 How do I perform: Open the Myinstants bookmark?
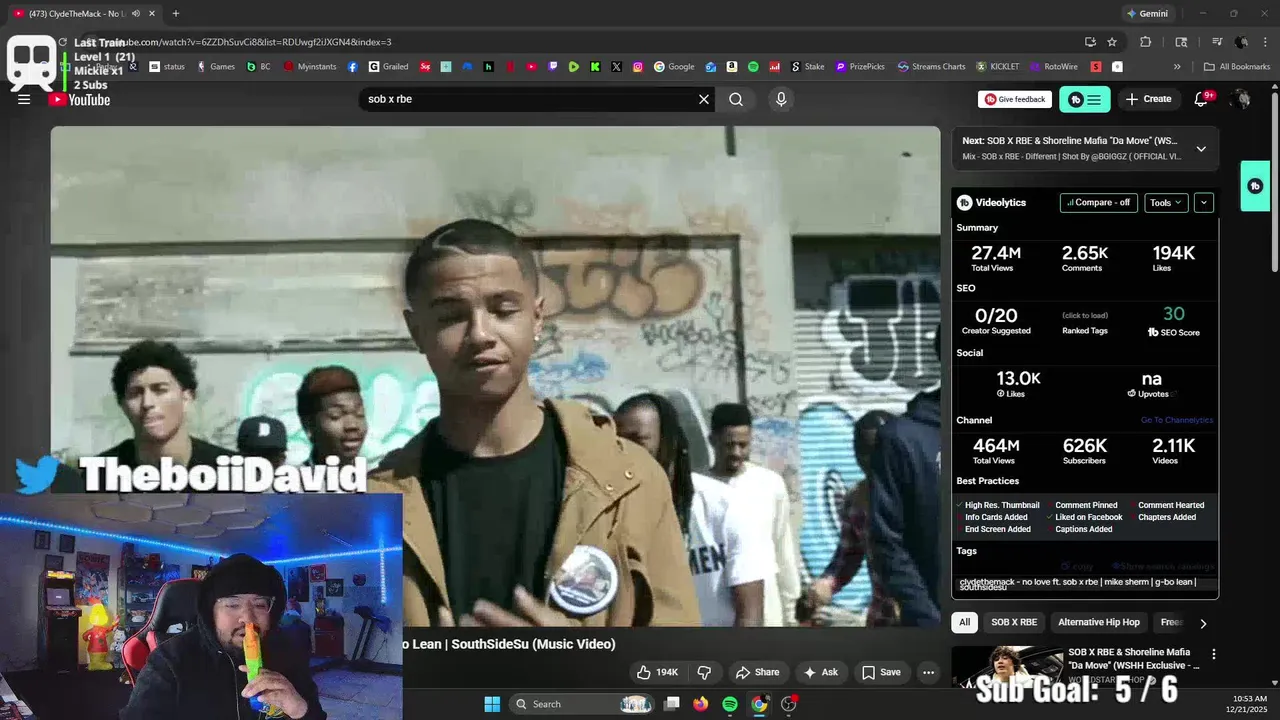[310, 66]
